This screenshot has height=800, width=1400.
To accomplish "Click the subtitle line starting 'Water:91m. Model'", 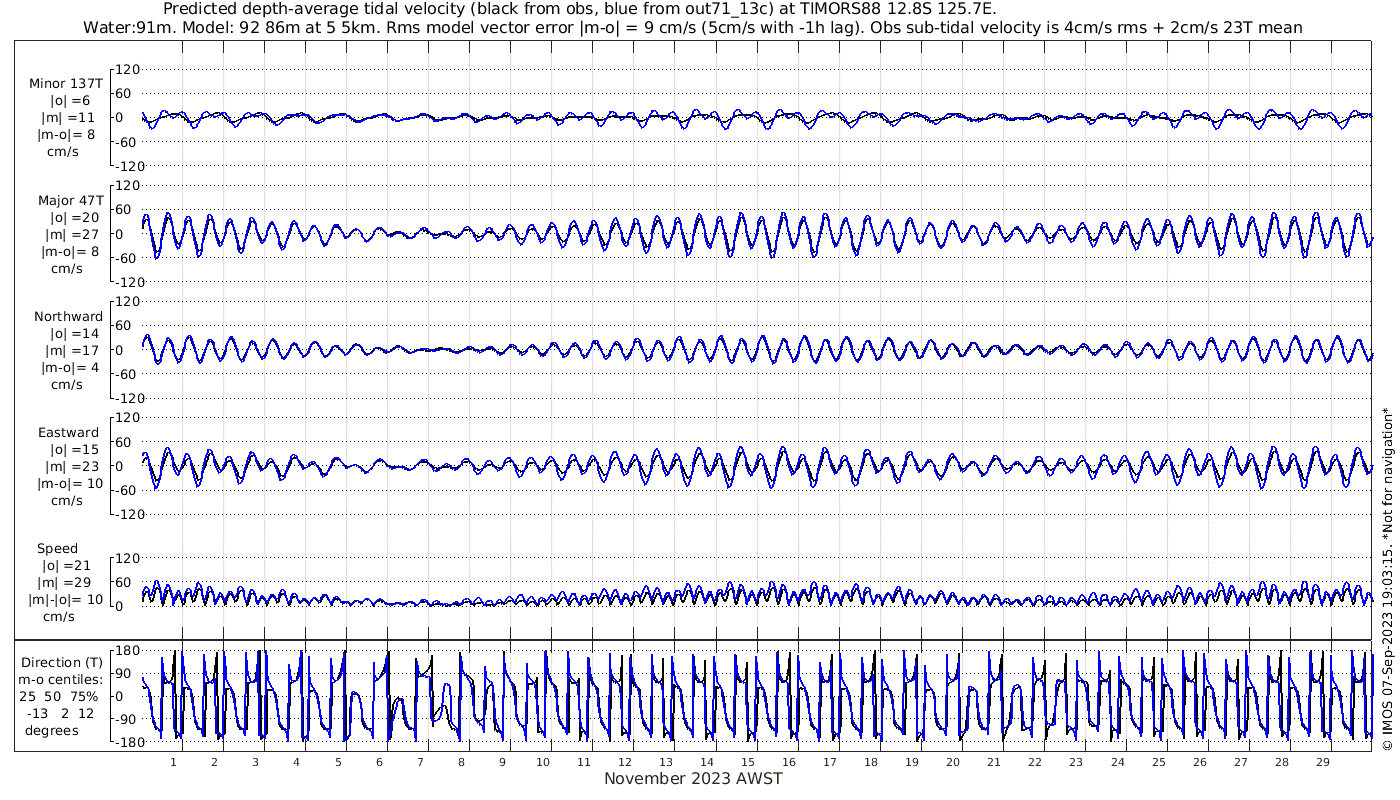I will [692, 27].
